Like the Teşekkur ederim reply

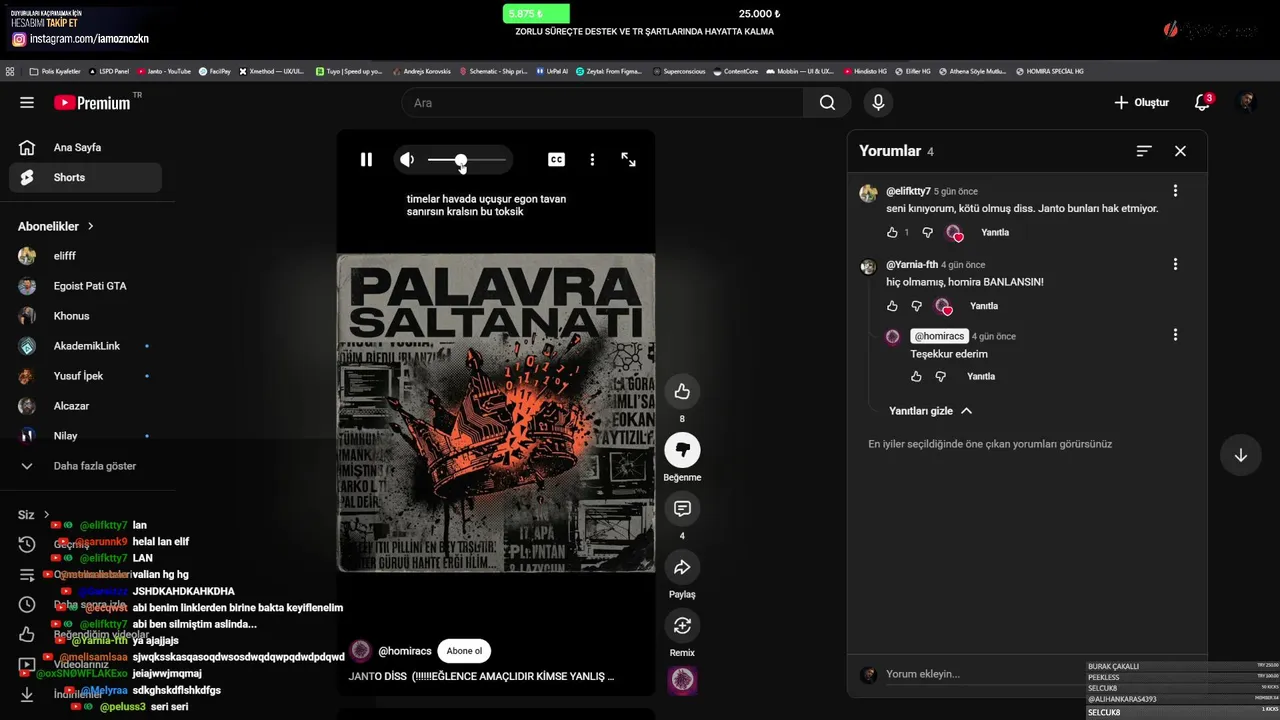pyautogui.click(x=916, y=376)
